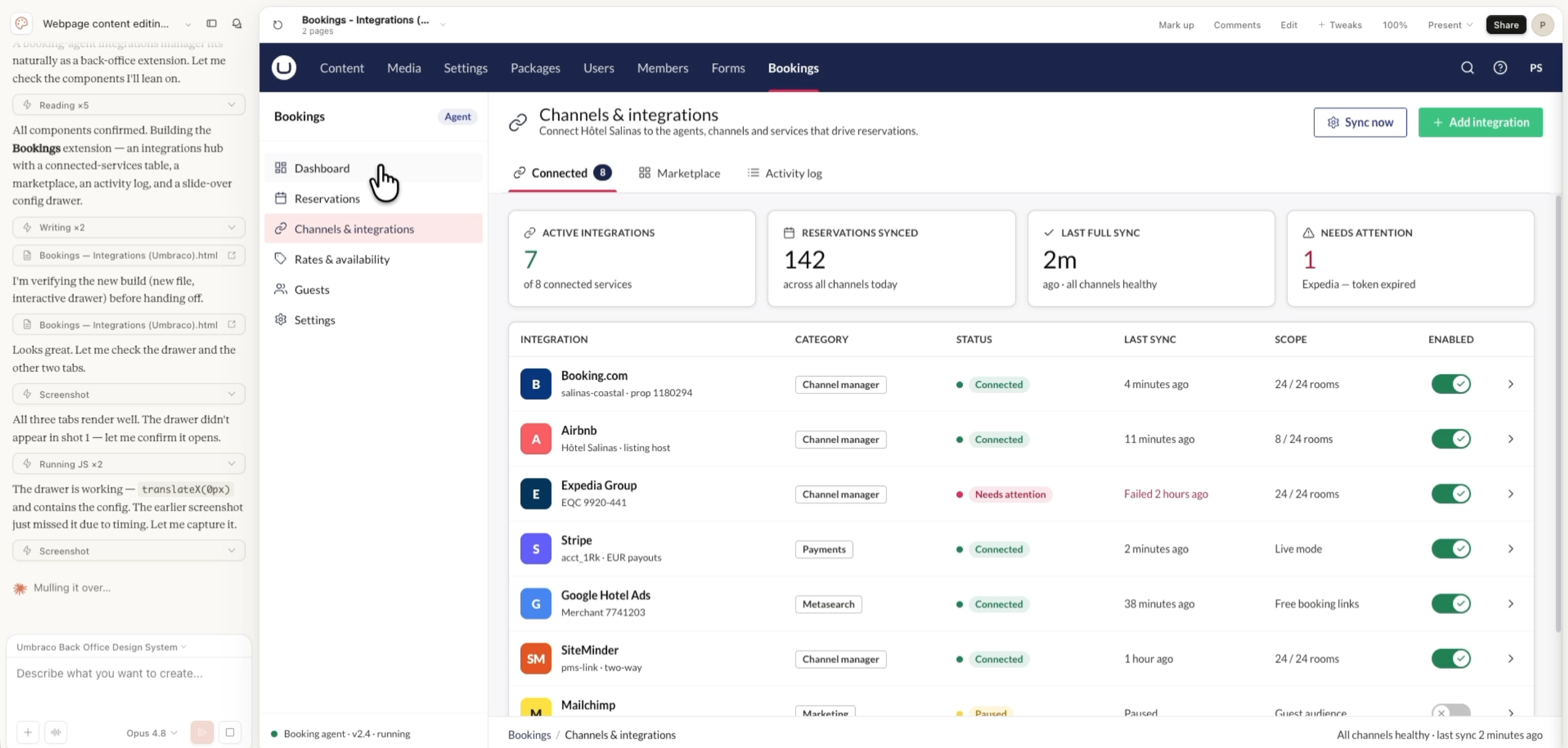
Task: Click the warning icon in the Needs Attention card
Action: [x=1308, y=232]
